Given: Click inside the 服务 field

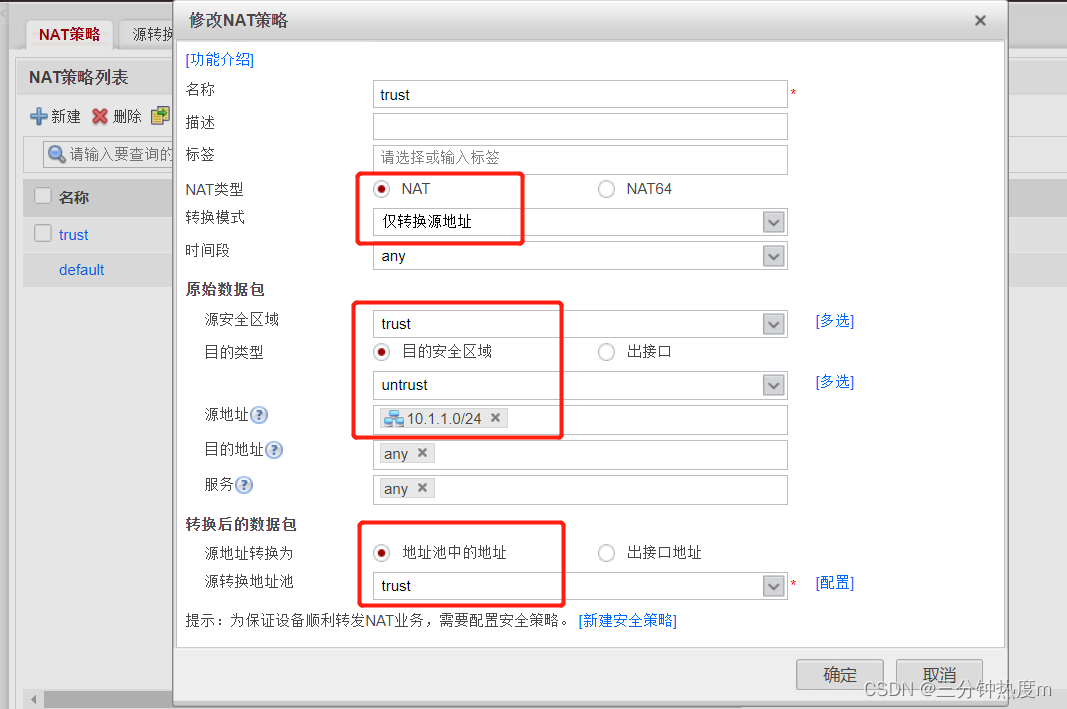Looking at the screenshot, I should (x=580, y=490).
